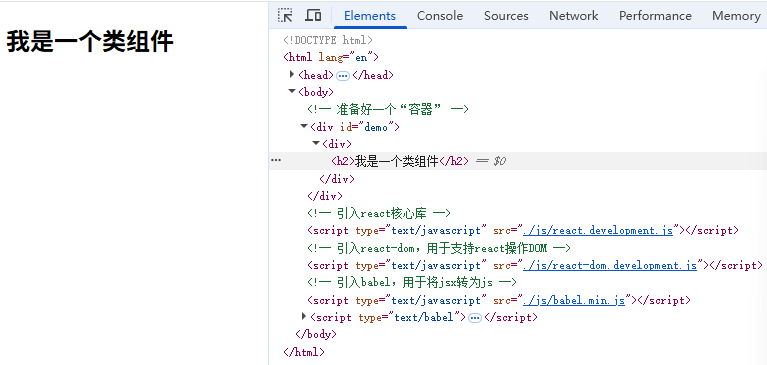767x365 pixels.
Task: Open the Performance tab
Action: point(655,16)
